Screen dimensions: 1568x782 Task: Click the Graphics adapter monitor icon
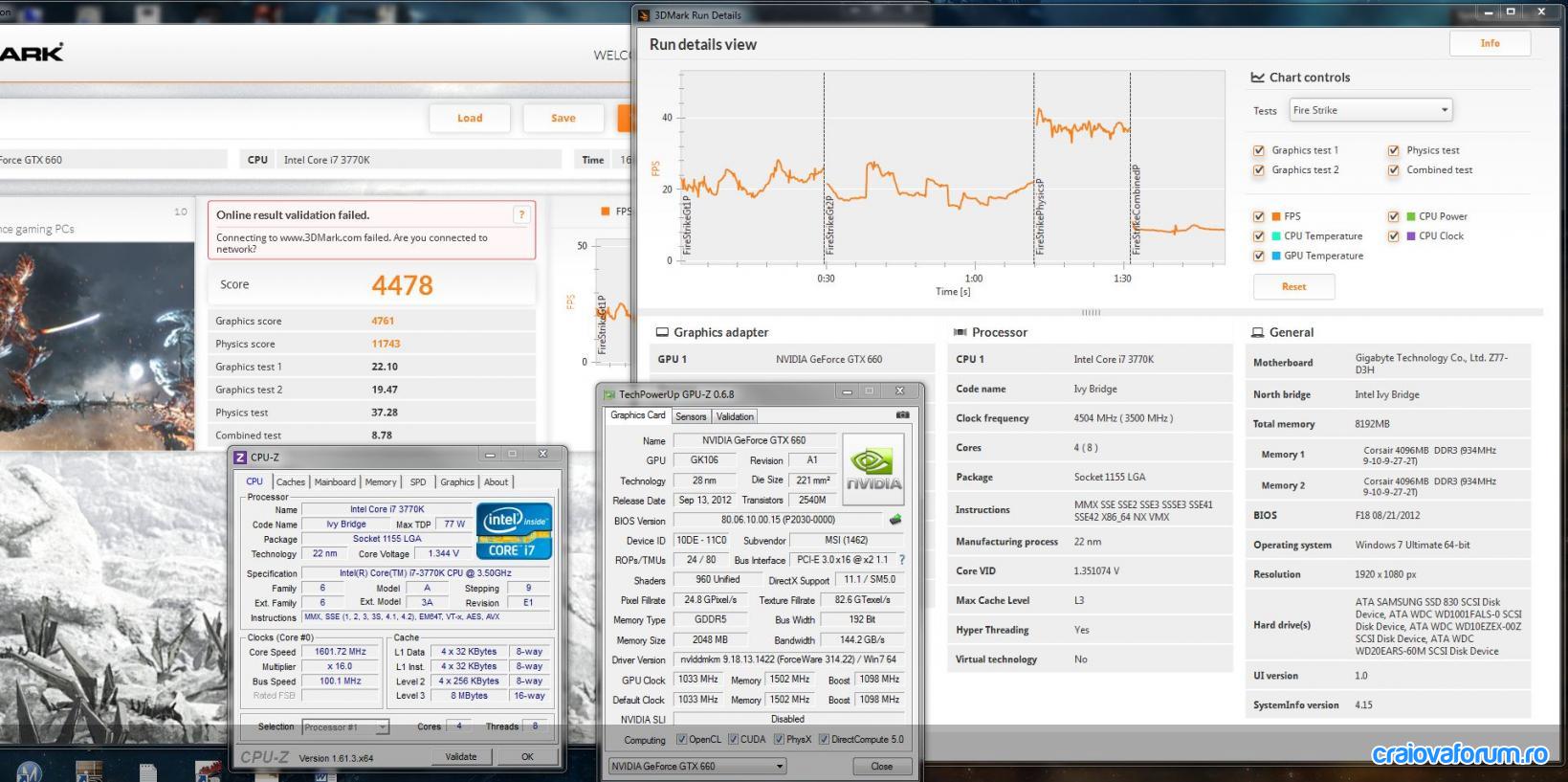(662, 332)
